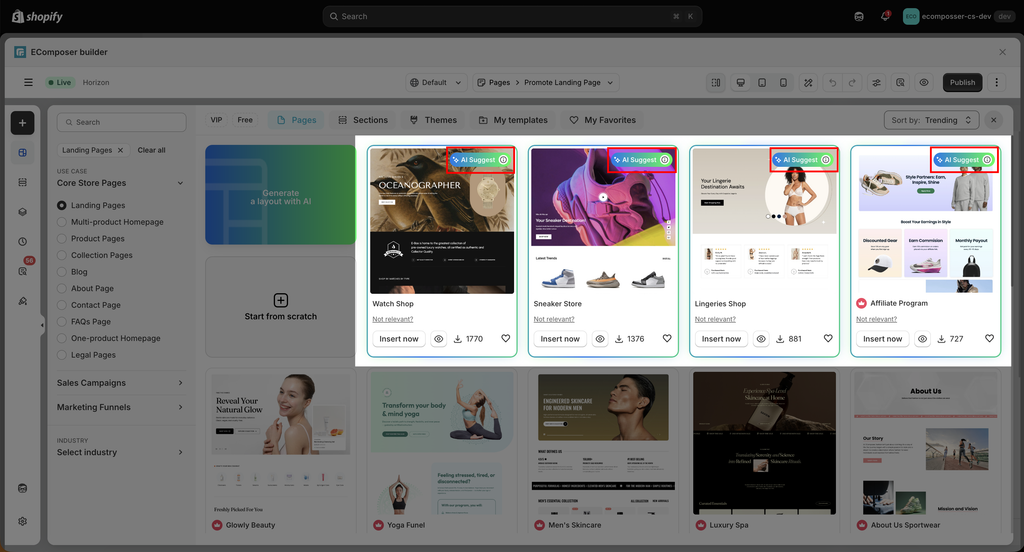Click Not relevant? under Sneaker Store
The width and height of the screenshot is (1024, 552).
[554, 319]
